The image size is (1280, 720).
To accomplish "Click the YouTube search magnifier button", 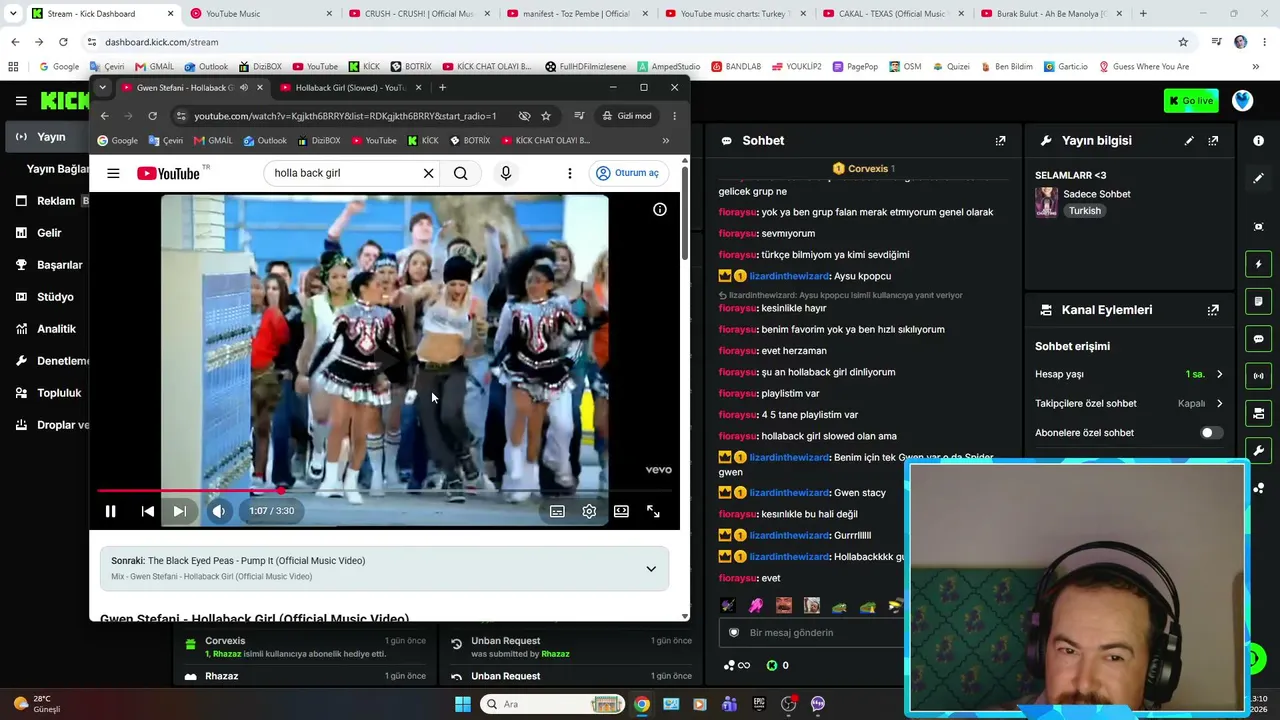I will [x=460, y=173].
